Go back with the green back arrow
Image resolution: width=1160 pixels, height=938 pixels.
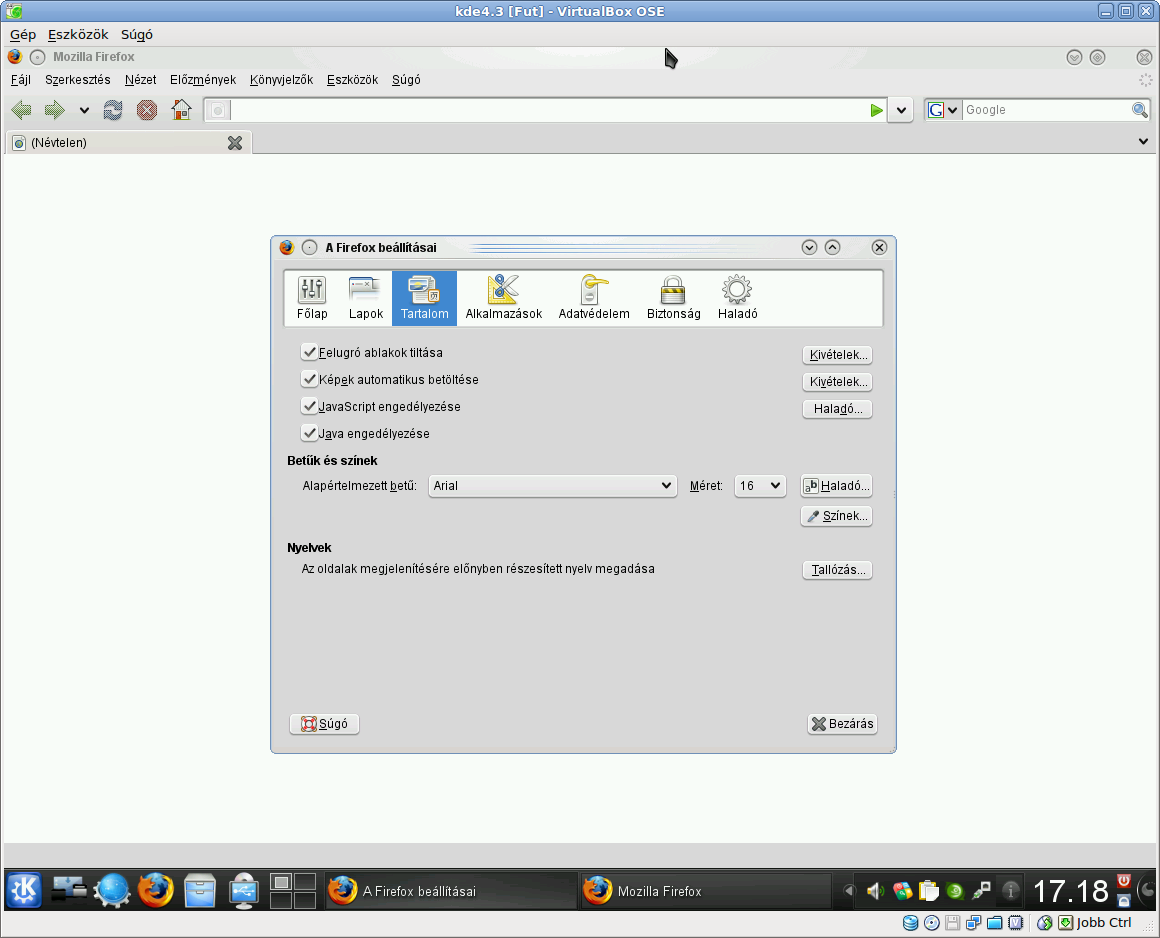[21, 110]
